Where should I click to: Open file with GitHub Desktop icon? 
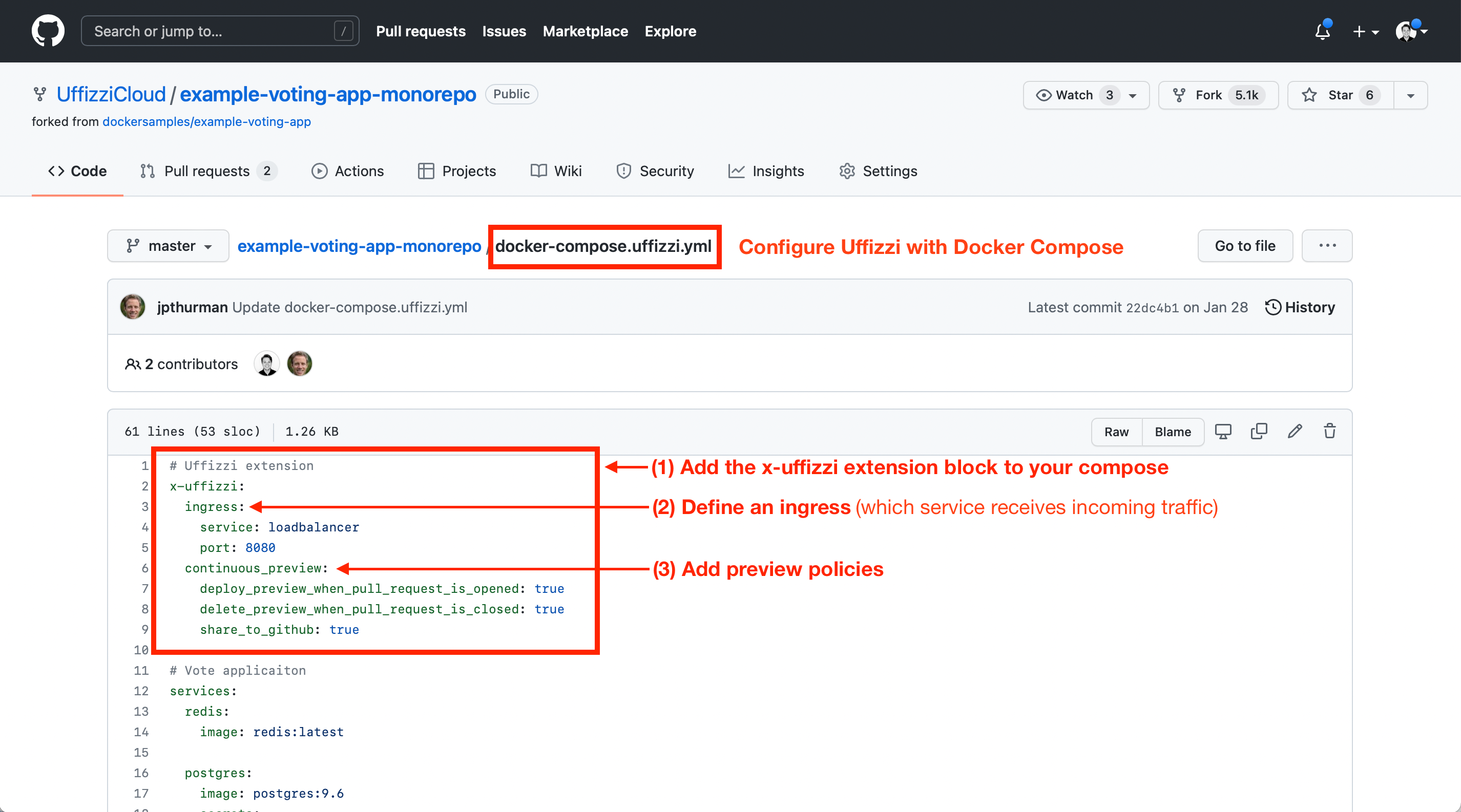[1223, 432]
